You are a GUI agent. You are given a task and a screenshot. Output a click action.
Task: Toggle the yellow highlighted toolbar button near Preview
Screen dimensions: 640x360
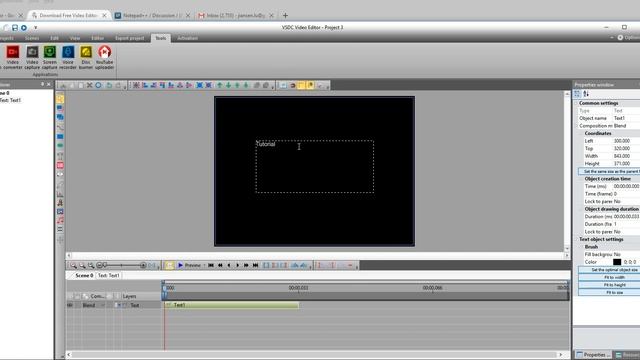click(x=169, y=265)
